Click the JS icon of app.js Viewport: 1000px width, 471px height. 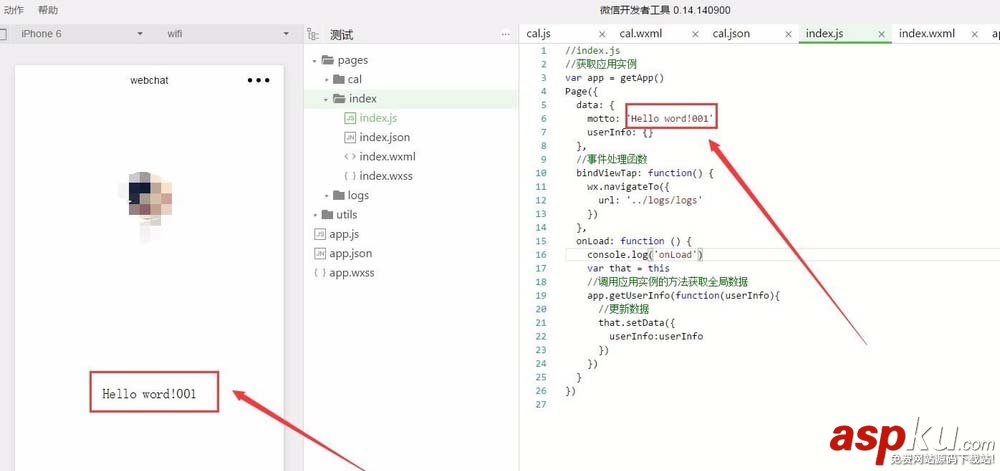(320, 234)
